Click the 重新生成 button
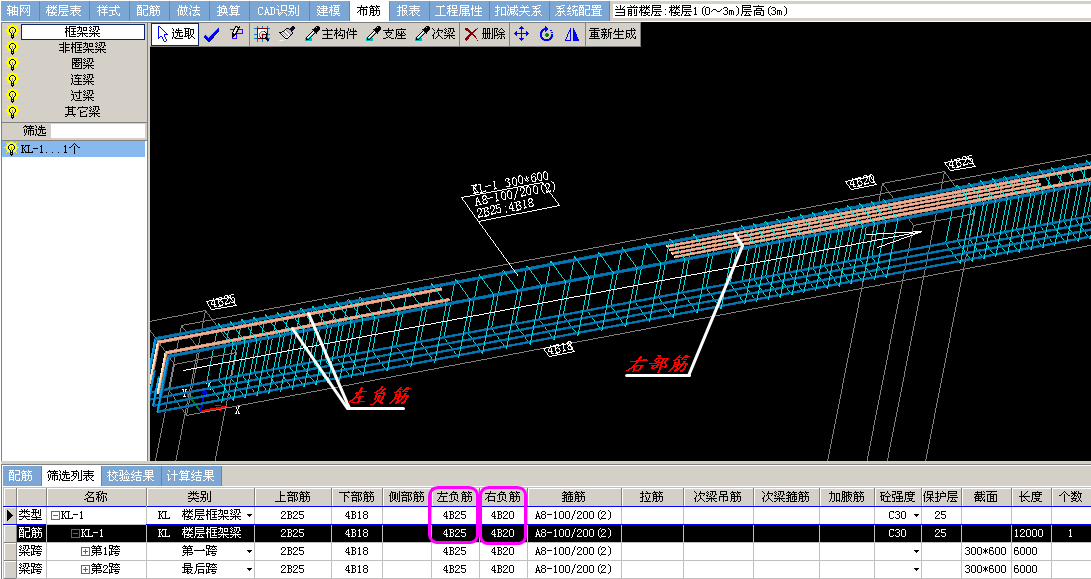Screen dimensions: 1091x579 (612, 34)
